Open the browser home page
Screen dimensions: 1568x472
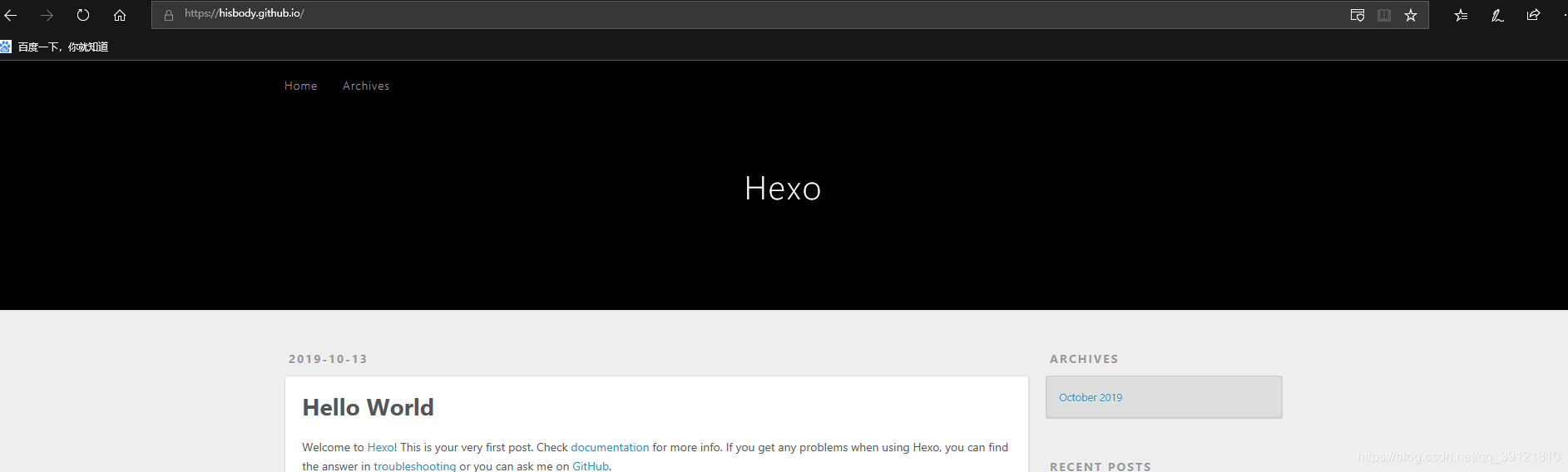(120, 15)
